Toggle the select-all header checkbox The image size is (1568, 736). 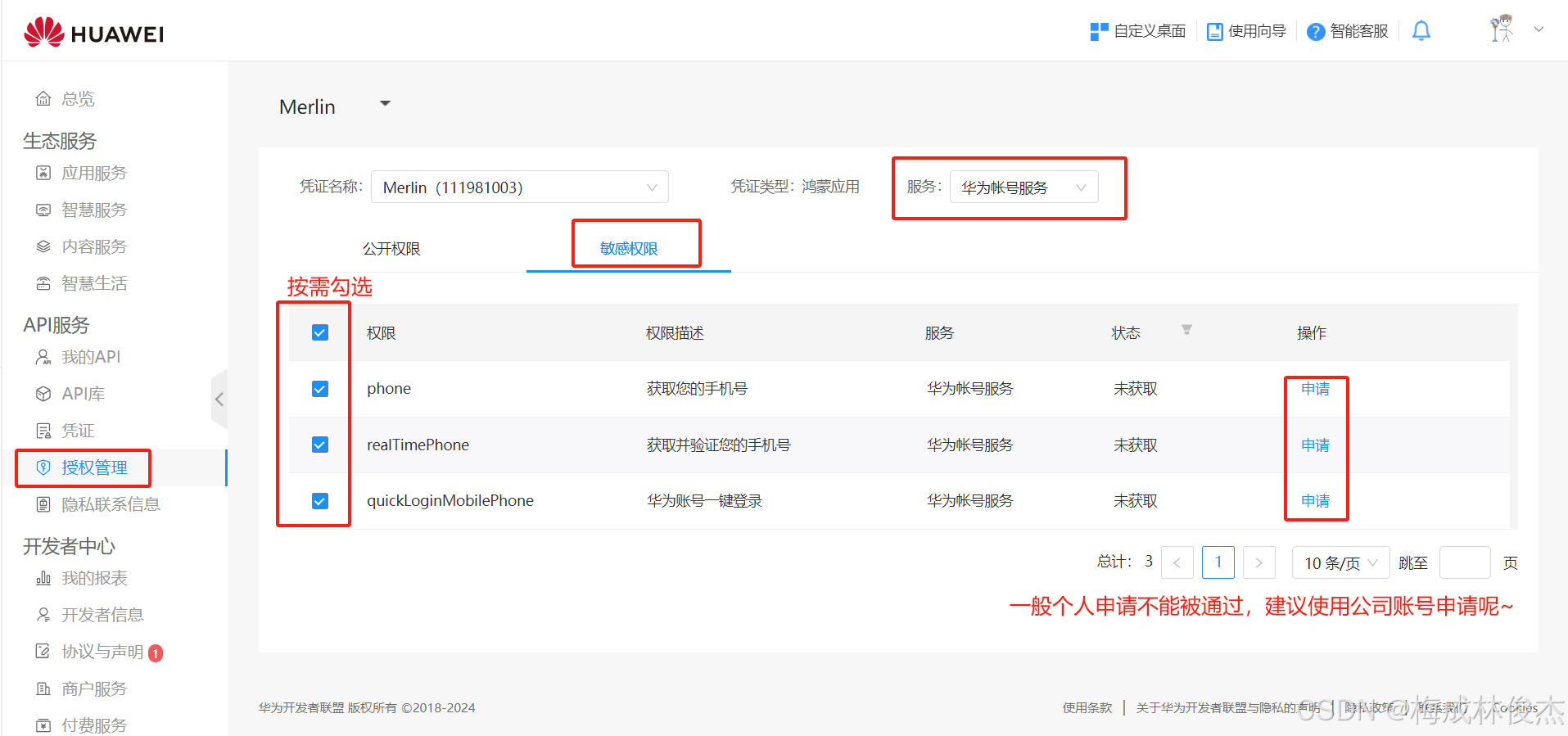click(x=320, y=332)
